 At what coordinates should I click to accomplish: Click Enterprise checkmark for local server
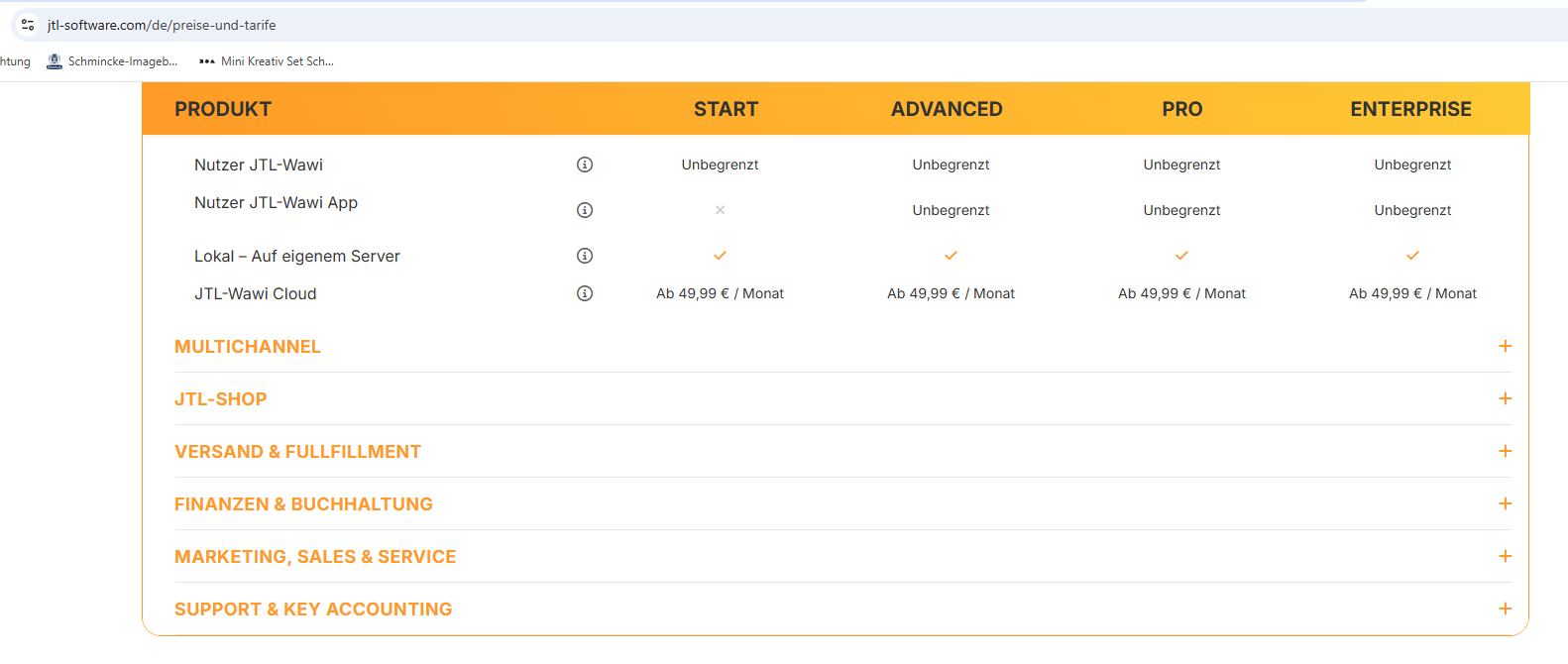click(1412, 256)
